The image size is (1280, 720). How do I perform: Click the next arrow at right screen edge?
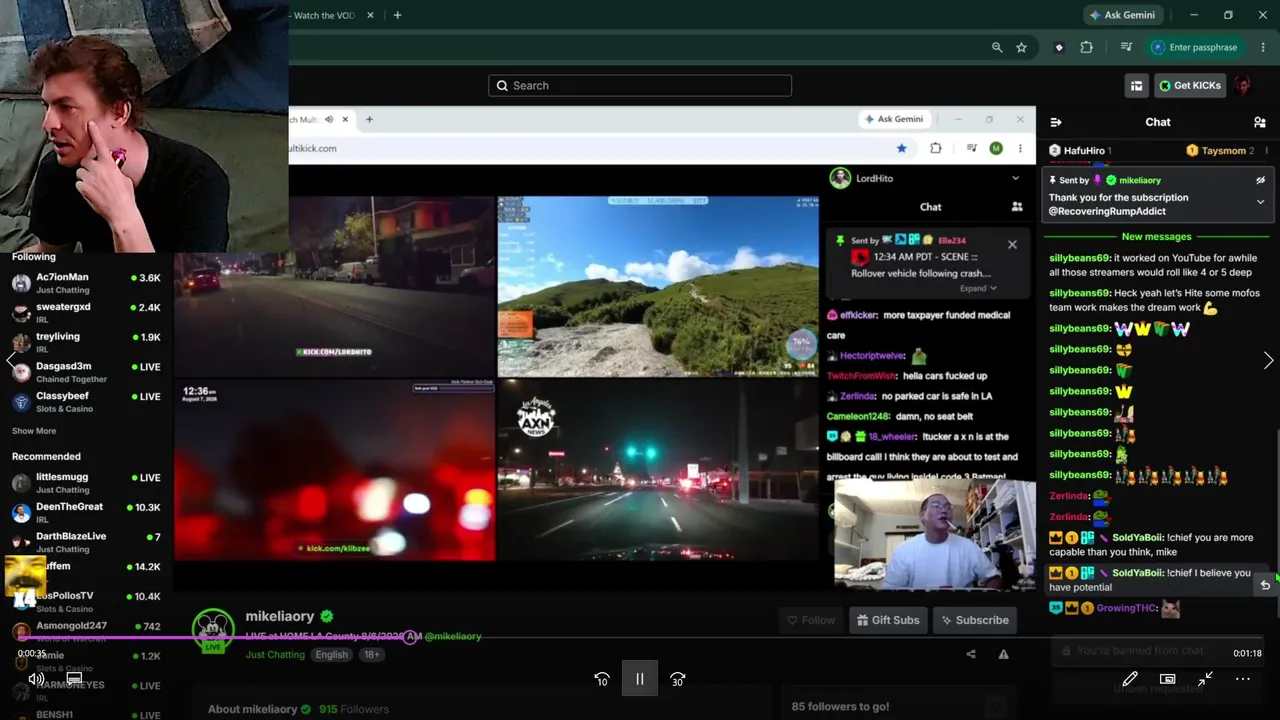(1268, 361)
